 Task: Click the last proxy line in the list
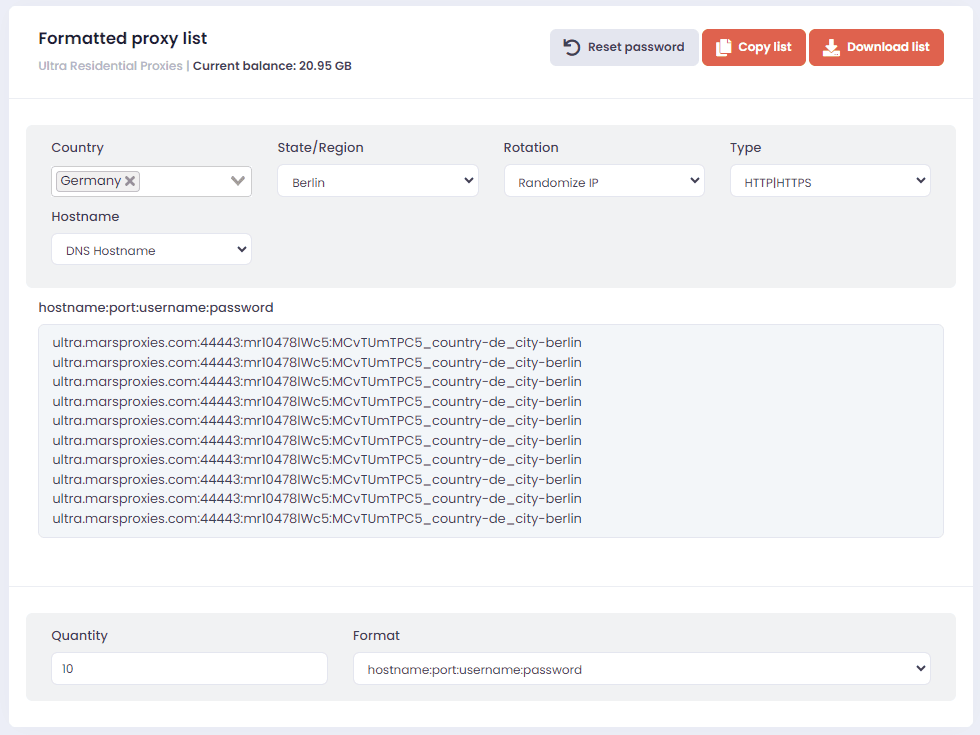coord(316,518)
